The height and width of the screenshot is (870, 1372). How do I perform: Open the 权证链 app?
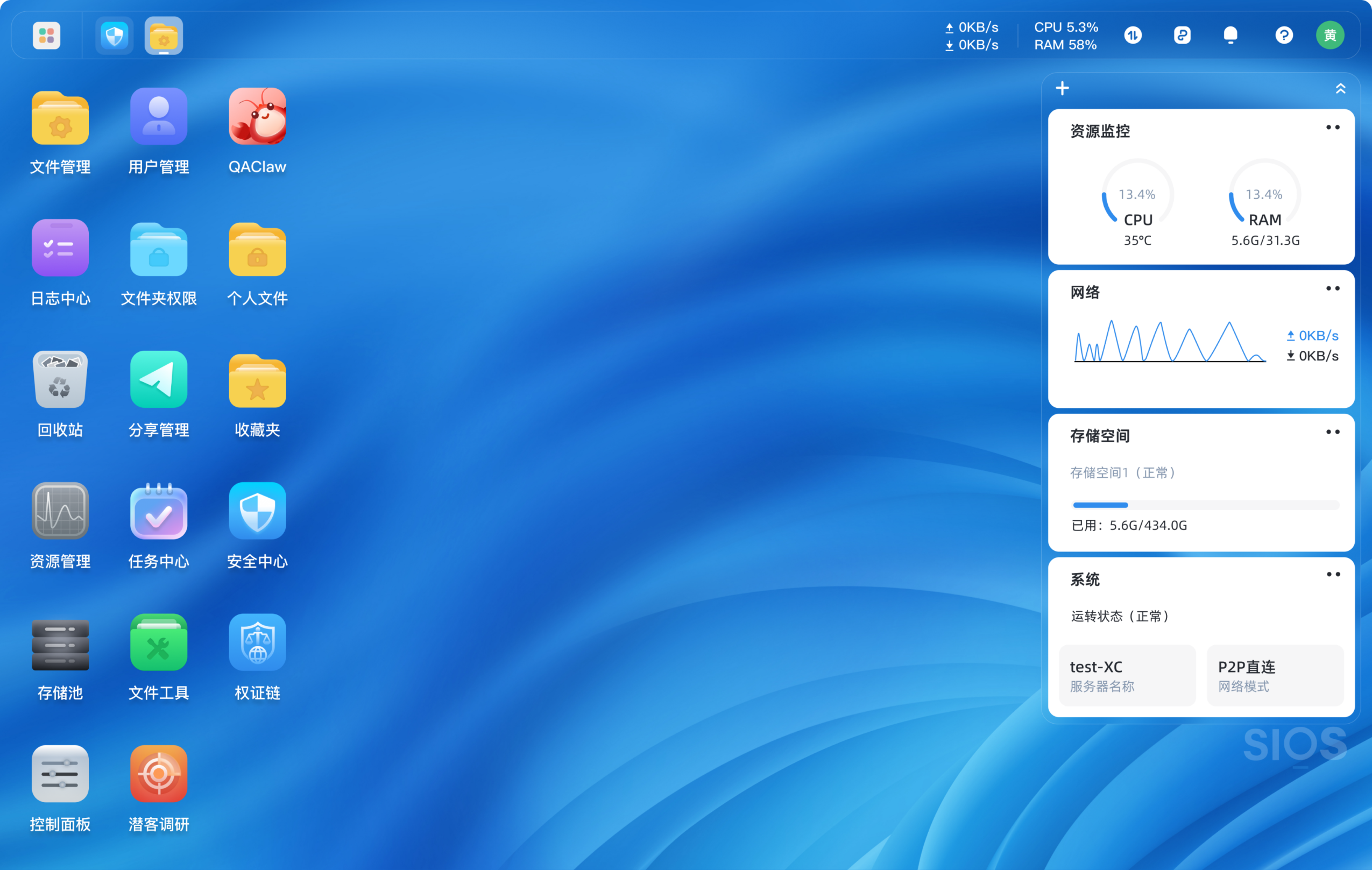tap(257, 642)
